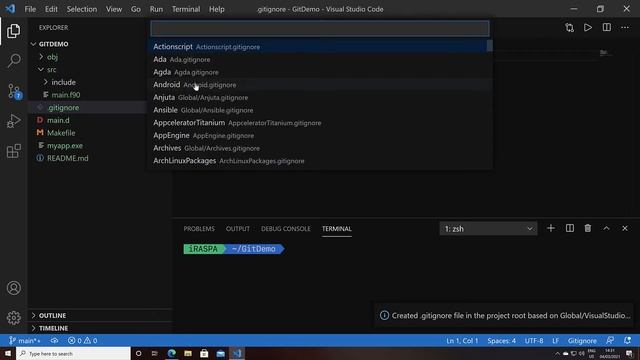Click Gitignore language mode in status bar
This screenshot has width=640, height=360.
click(x=582, y=340)
